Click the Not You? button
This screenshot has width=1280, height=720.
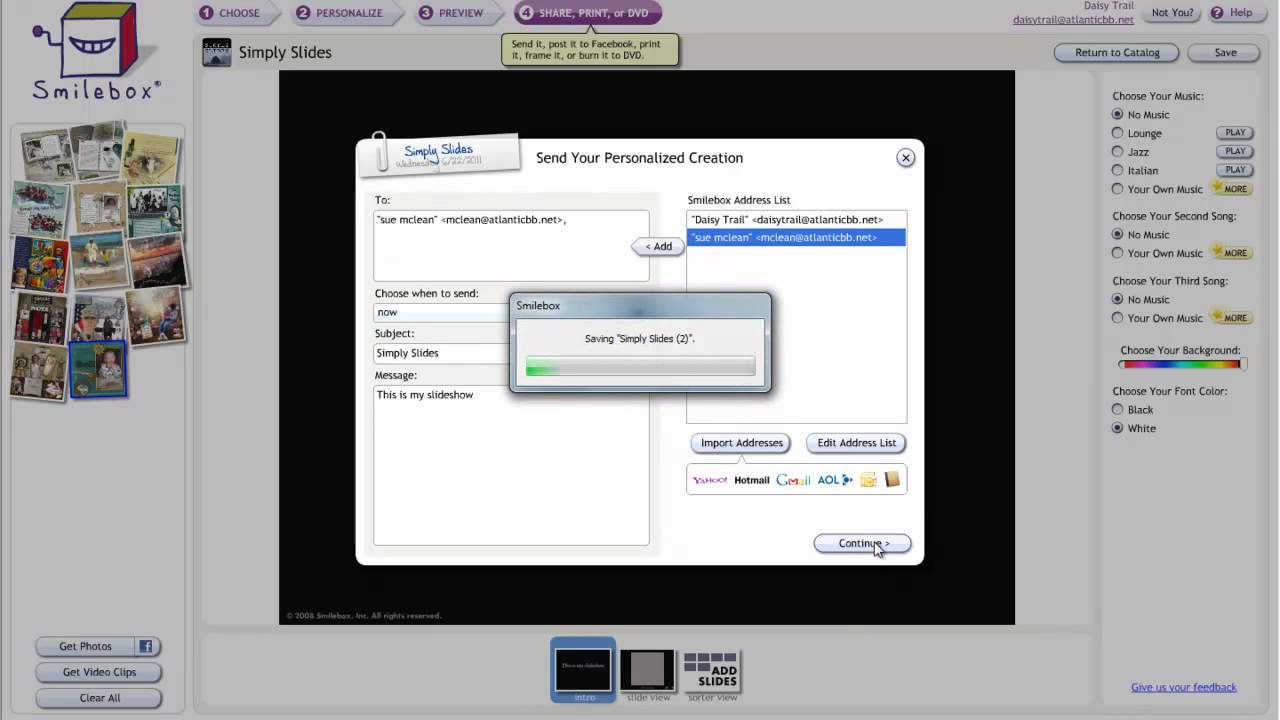[1172, 13]
